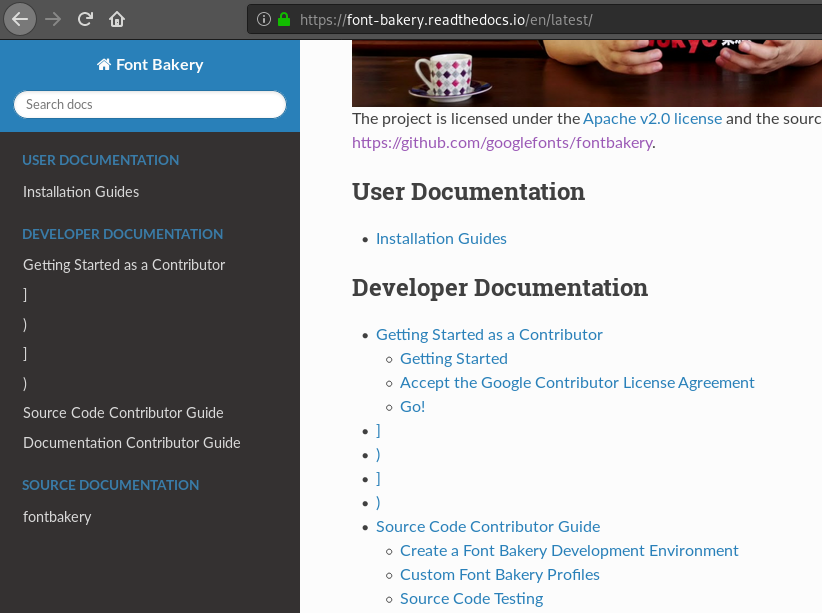Open Create a Font Bakery Development Environment
Screen dimensions: 822x613
569,550
